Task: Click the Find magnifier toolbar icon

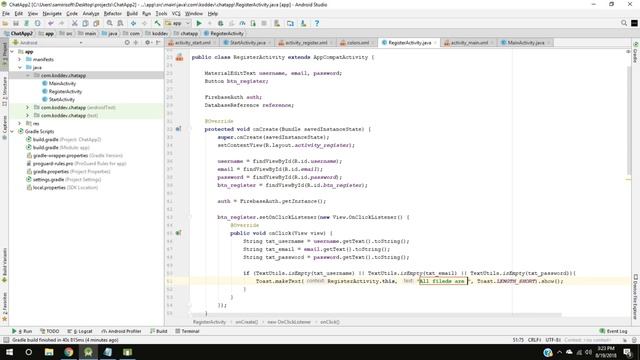Action: pos(109,23)
